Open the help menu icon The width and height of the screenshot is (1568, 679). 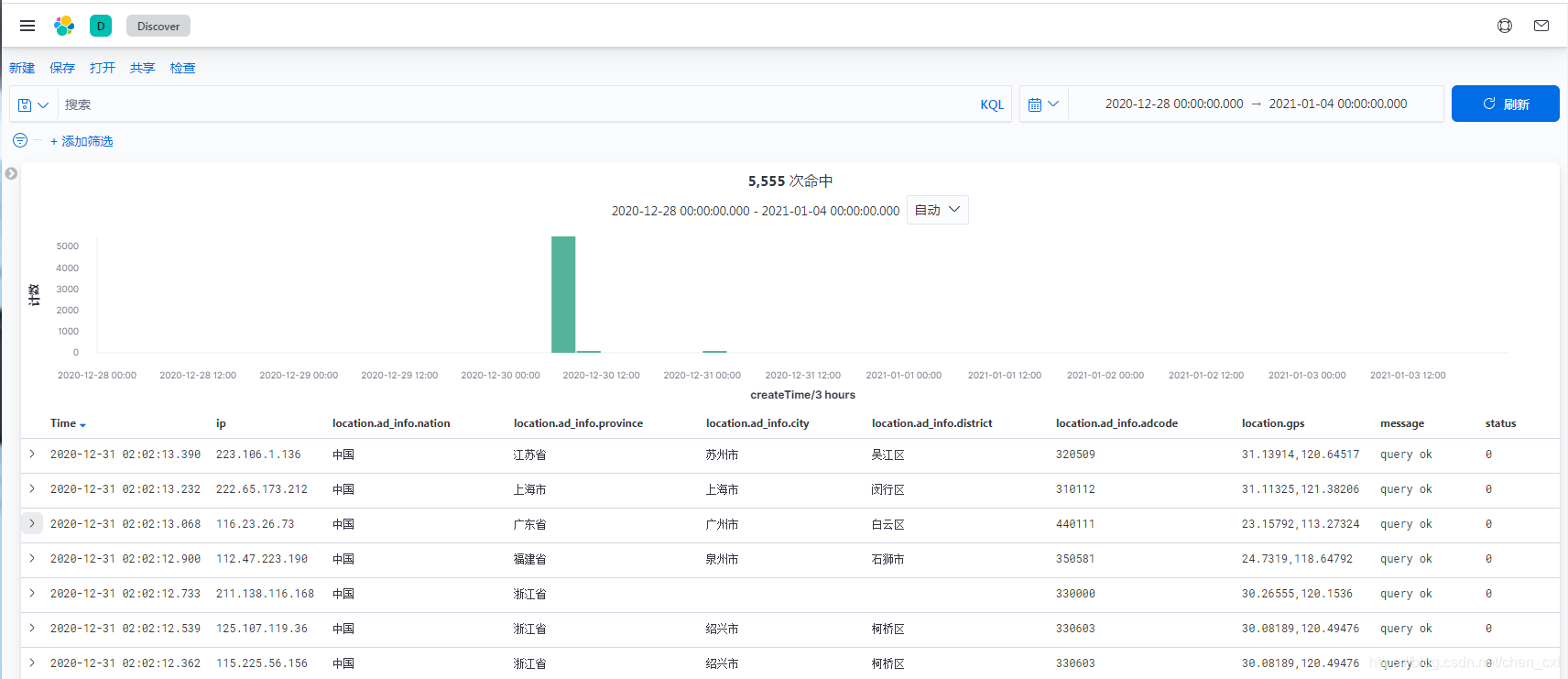coord(1505,26)
